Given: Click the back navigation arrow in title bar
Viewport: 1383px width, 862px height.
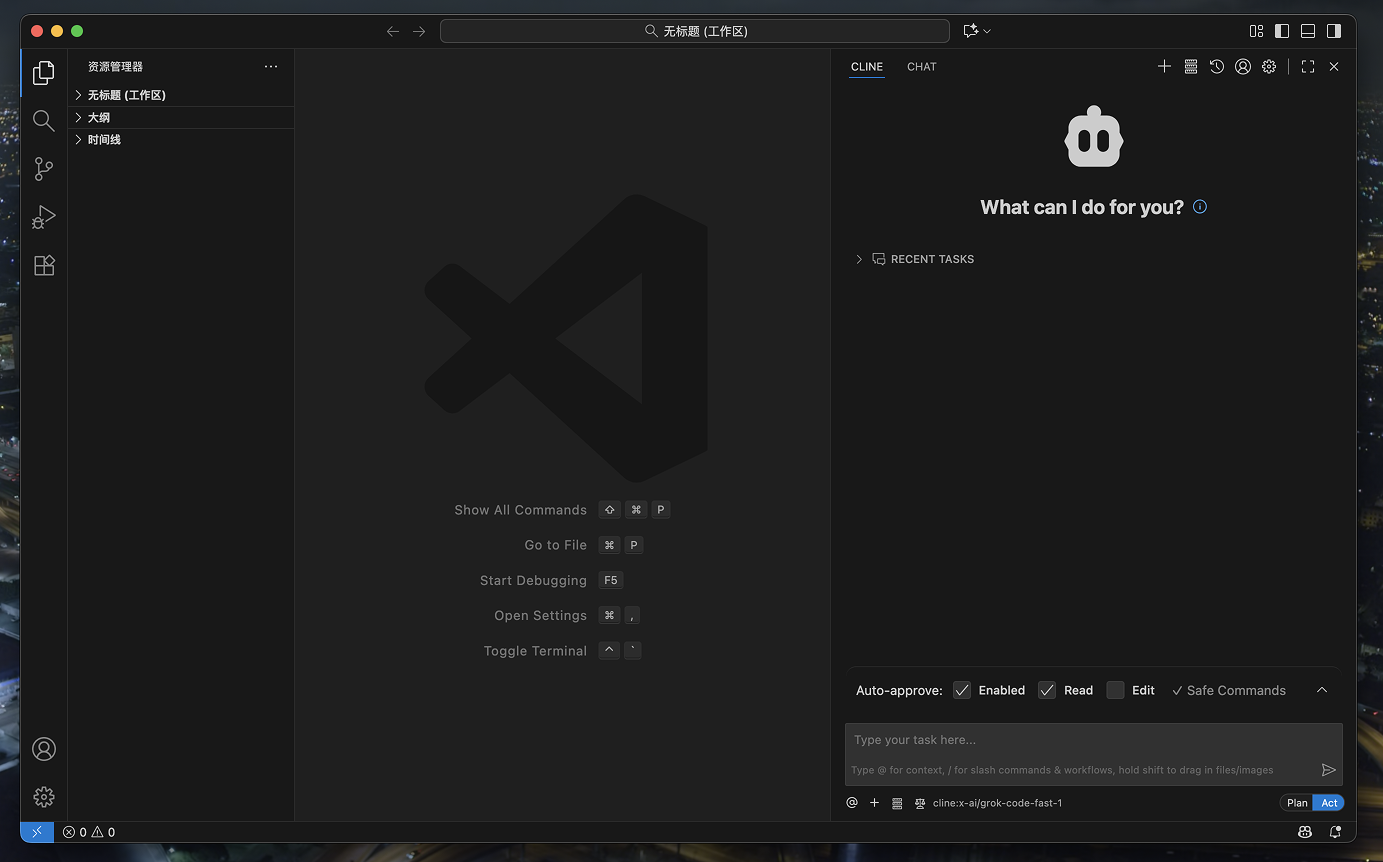Looking at the screenshot, I should point(393,31).
